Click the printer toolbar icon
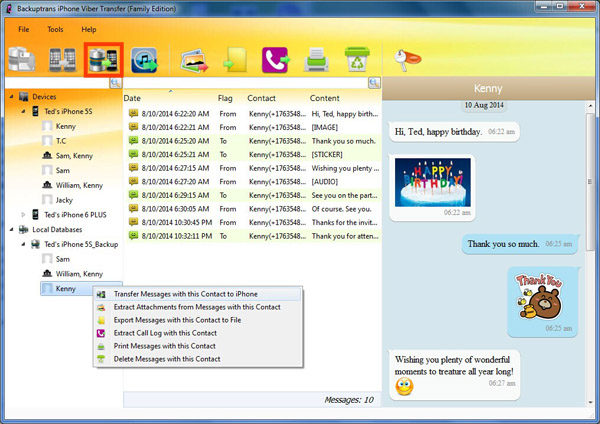600x424 pixels. 315,61
